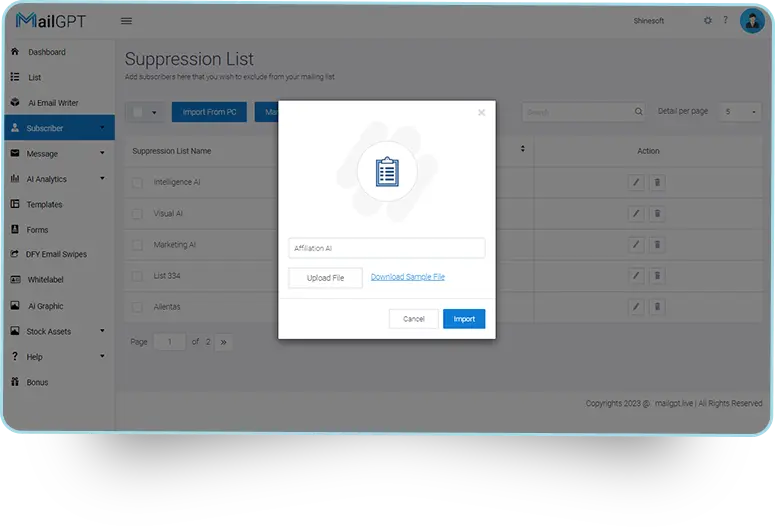Image resolution: width=775 pixels, height=527 pixels.
Task: Tick the Marketing AI row checkbox
Action: click(x=137, y=245)
